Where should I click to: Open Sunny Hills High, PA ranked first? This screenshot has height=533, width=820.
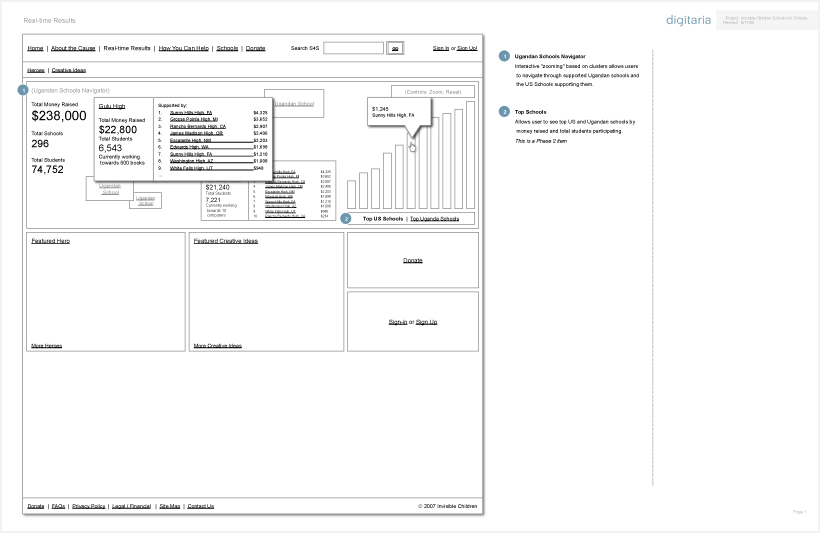[191, 112]
